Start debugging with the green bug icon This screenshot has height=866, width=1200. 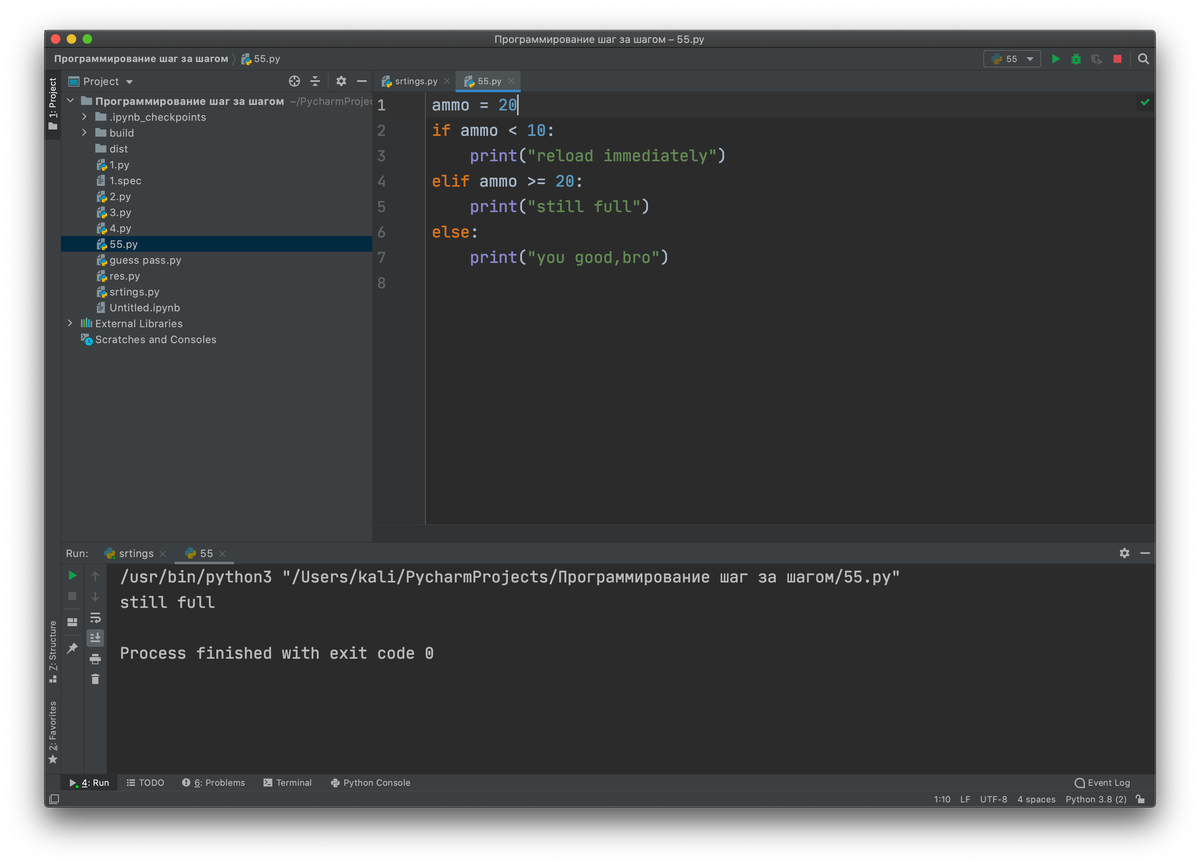1076,59
